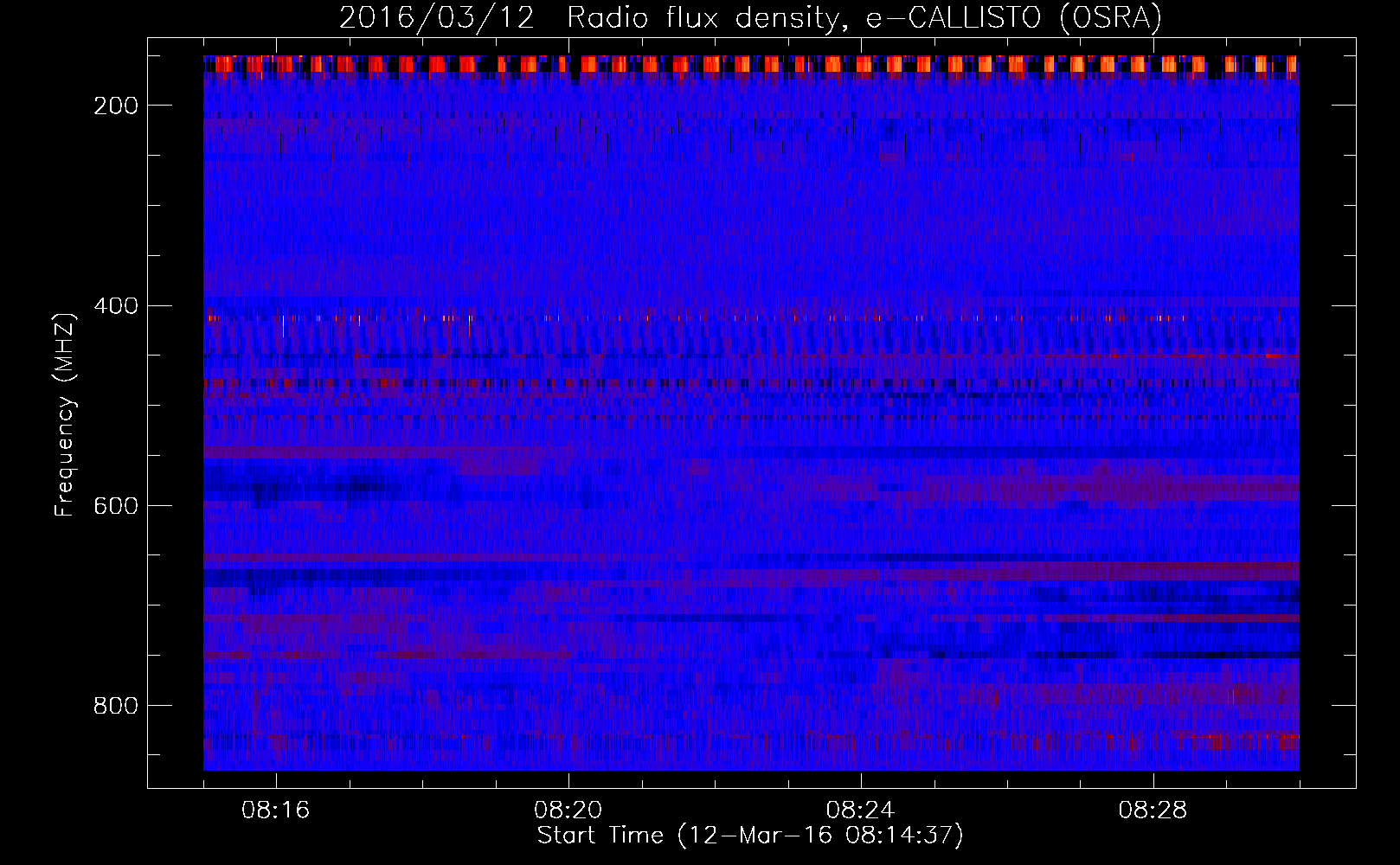The height and width of the screenshot is (865, 1400).
Task: Click the "Start Time (12-Mar-16 08:14:37)" x-axis label
Action: (x=750, y=836)
